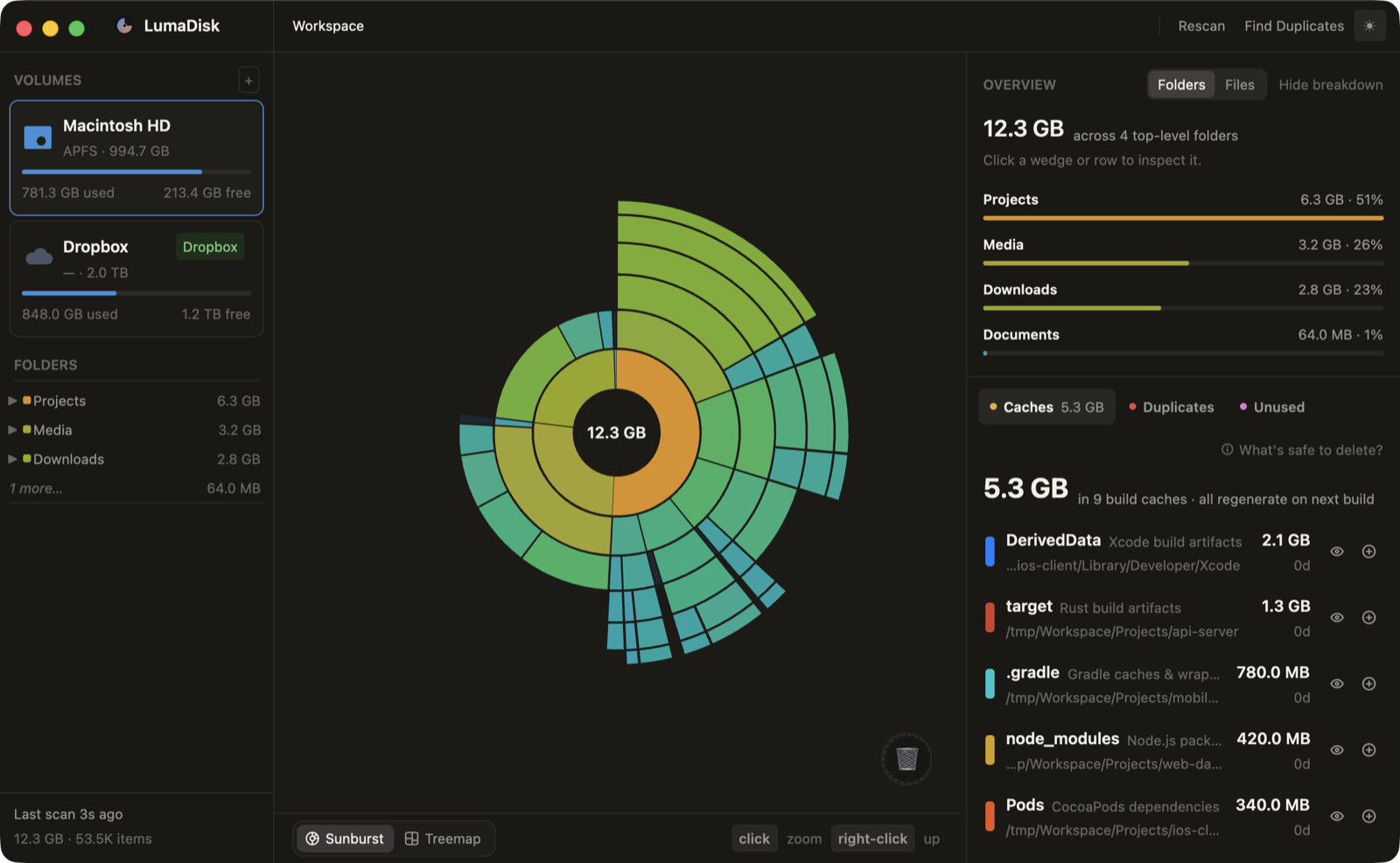The width and height of the screenshot is (1400, 863).
Task: Add Pods cache to deletion queue
Action: [x=1369, y=816]
